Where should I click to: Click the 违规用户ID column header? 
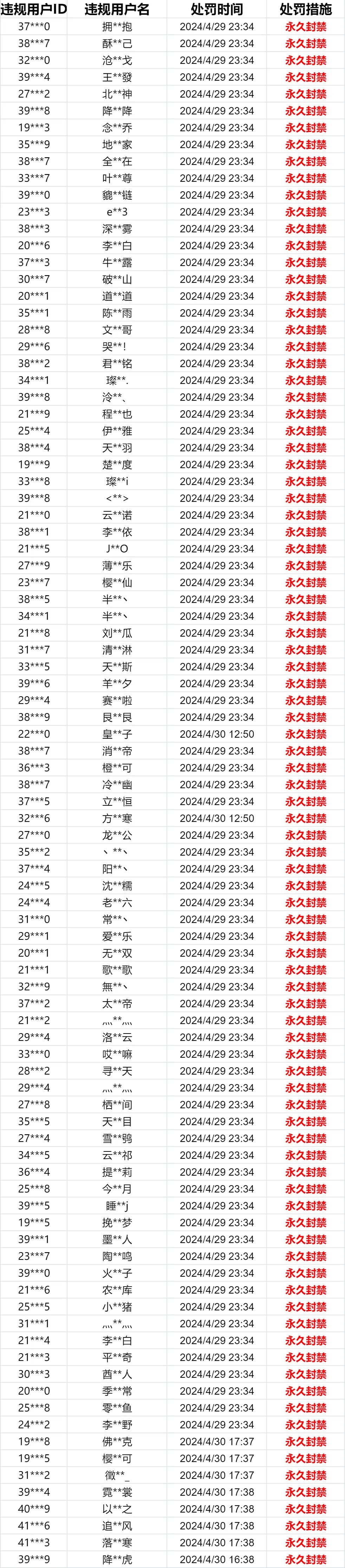click(x=33, y=9)
